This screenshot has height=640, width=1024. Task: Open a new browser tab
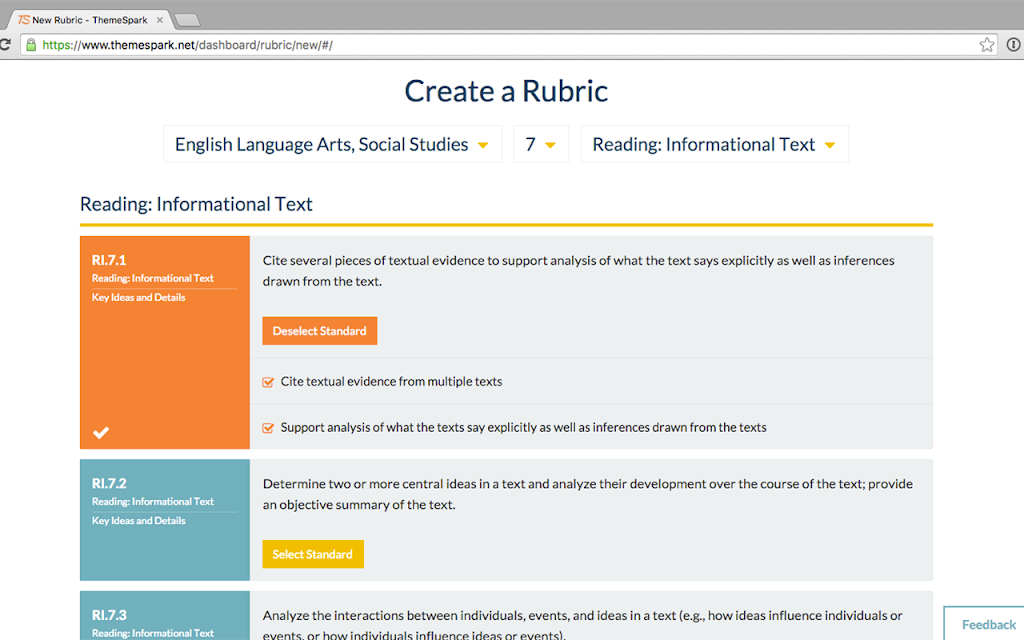187,20
